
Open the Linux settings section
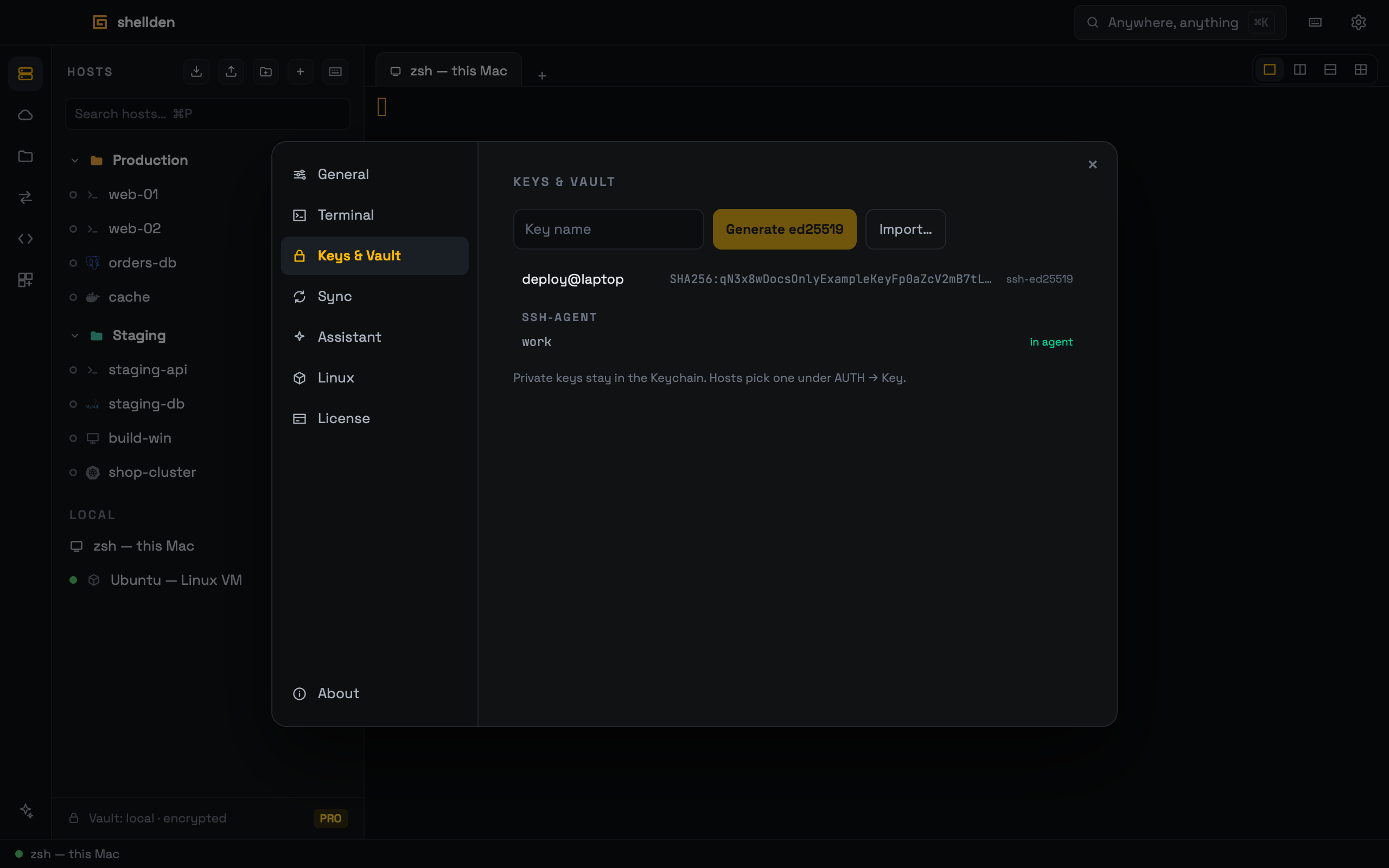pos(375,378)
